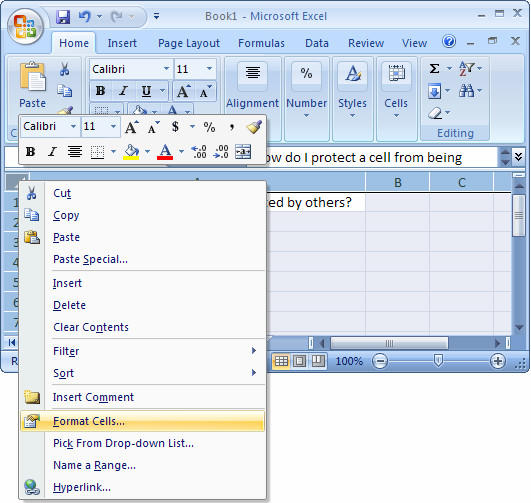Click the large Paste clipboard icon in ribbon
Viewport: 531px width, 503px height.
(x=33, y=77)
